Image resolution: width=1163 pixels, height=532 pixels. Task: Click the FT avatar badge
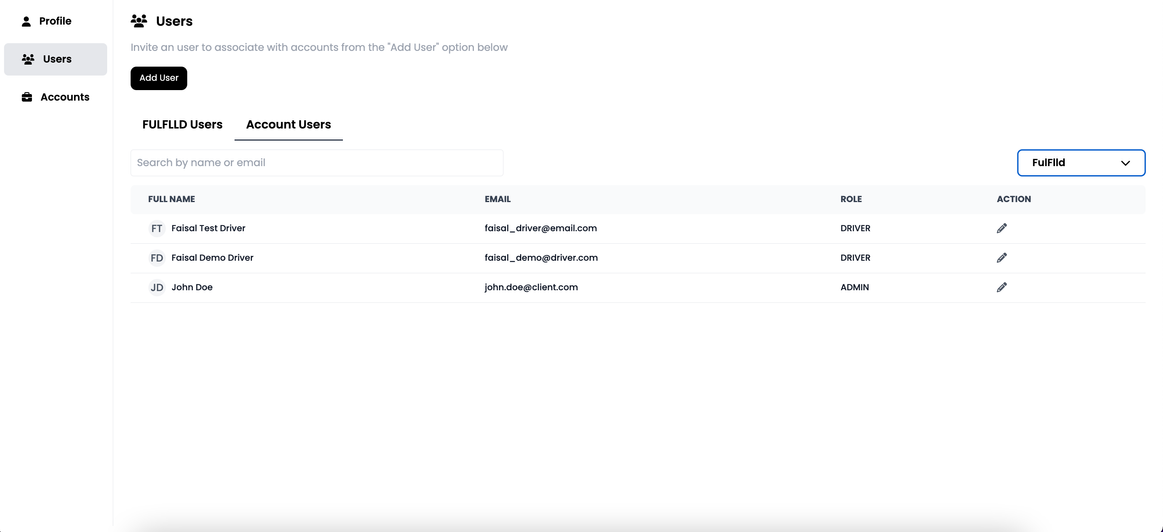point(157,228)
